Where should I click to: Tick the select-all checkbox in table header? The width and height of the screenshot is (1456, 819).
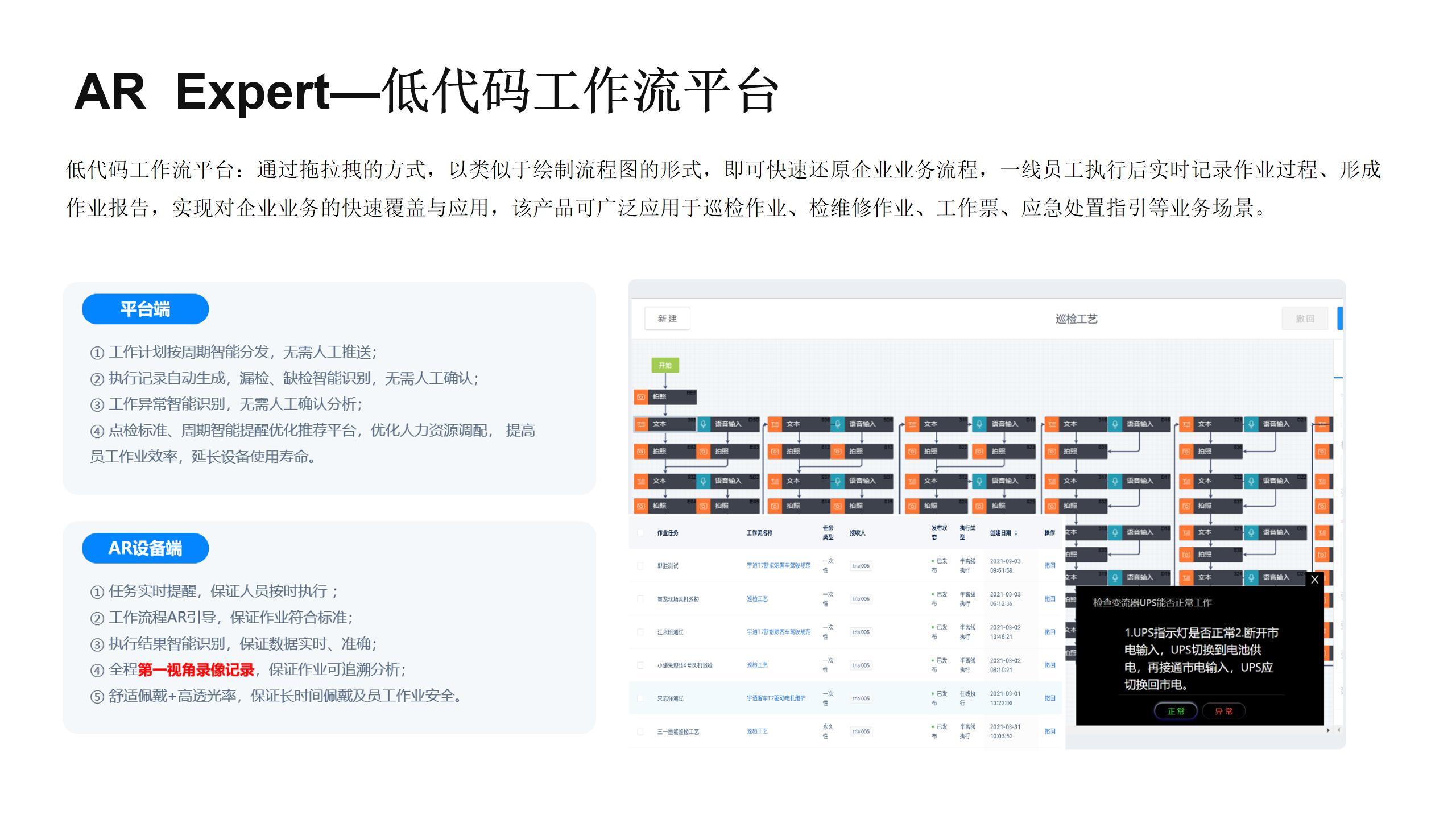click(640, 533)
